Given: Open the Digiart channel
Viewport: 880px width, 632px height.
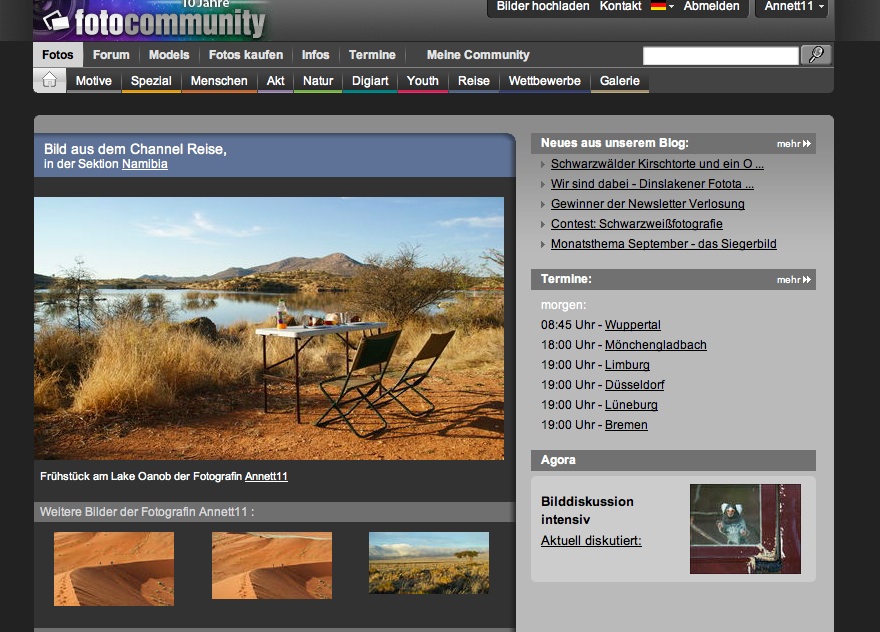Looking at the screenshot, I should tap(370, 81).
